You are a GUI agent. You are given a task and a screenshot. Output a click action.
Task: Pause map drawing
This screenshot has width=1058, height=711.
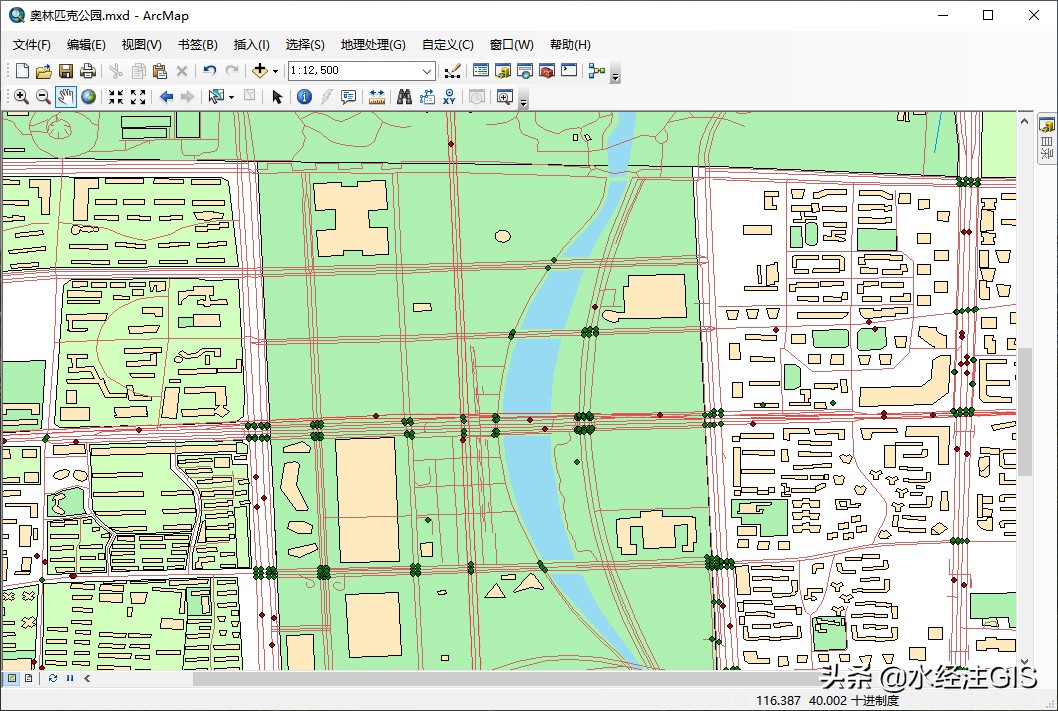click(70, 678)
